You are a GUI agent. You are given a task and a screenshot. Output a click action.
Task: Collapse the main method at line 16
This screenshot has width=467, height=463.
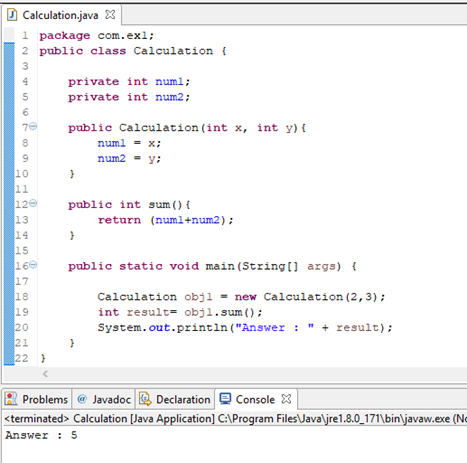(33, 265)
